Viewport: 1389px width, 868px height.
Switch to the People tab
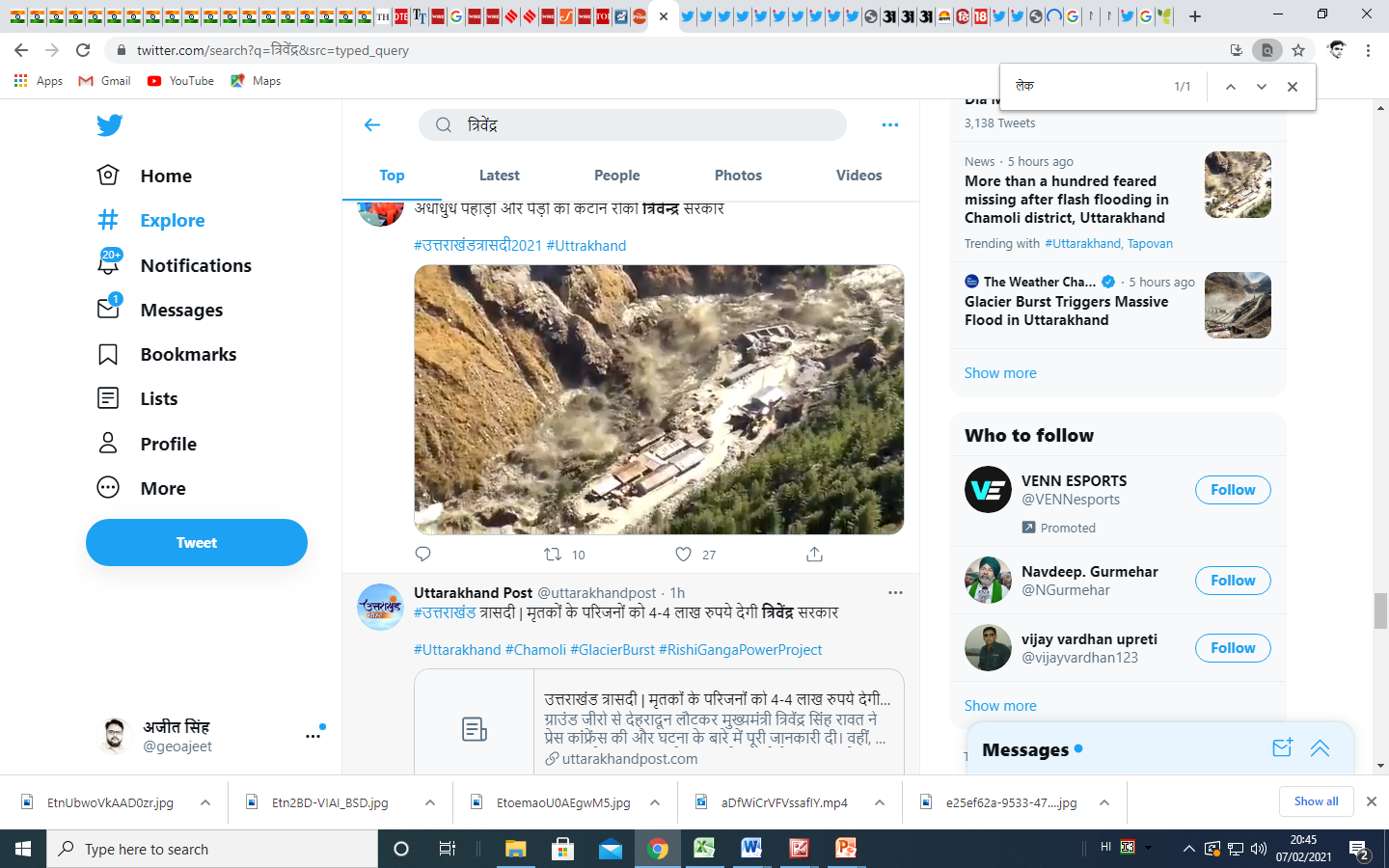(617, 175)
